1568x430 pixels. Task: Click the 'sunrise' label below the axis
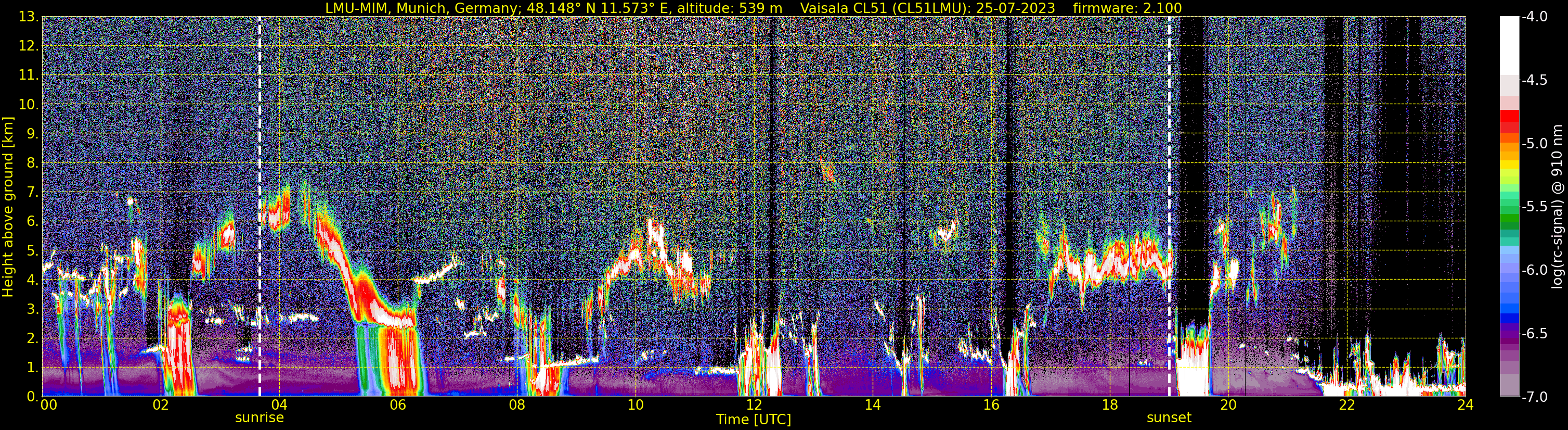[260, 418]
